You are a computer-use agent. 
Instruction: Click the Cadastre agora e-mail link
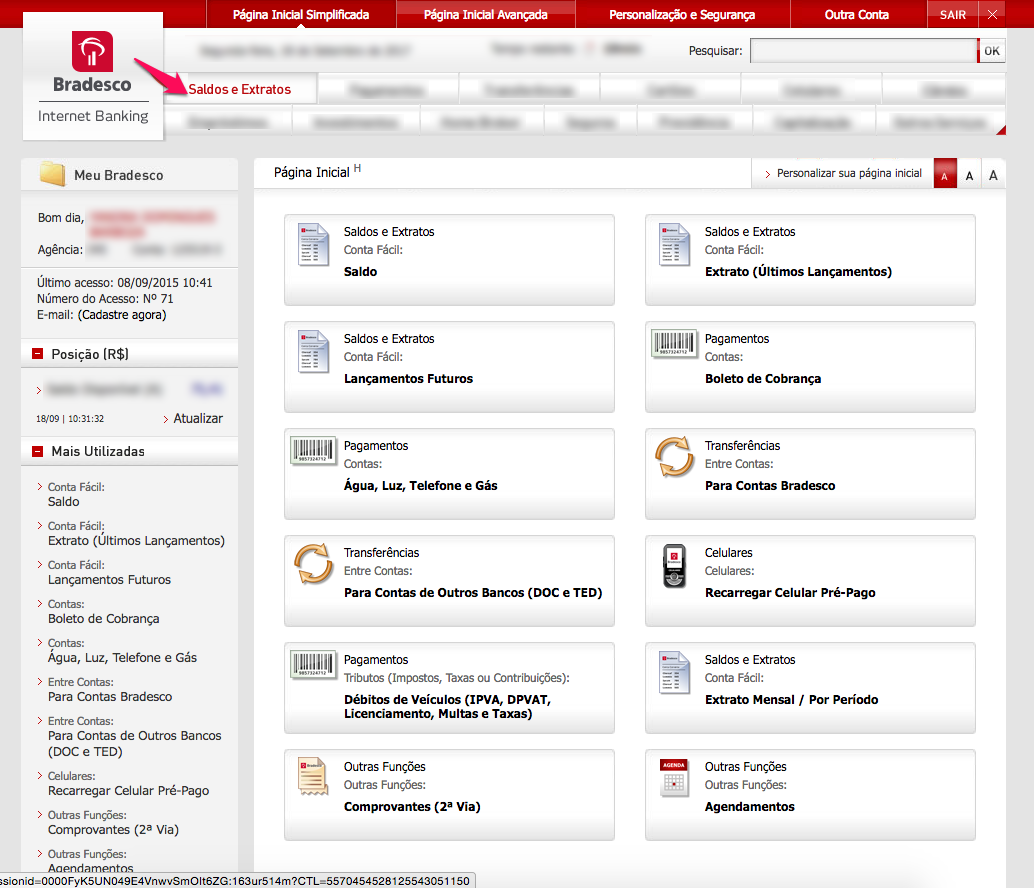[122, 315]
